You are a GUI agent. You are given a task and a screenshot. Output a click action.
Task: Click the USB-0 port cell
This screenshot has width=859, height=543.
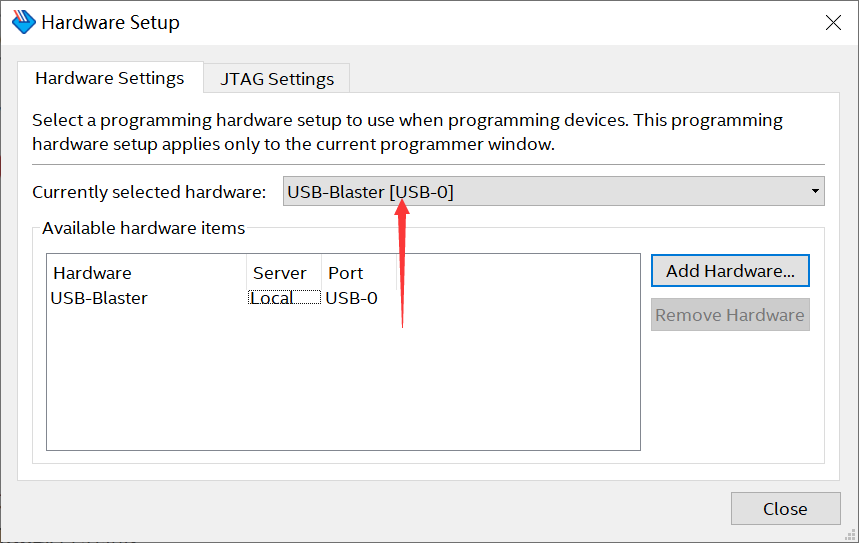(352, 298)
